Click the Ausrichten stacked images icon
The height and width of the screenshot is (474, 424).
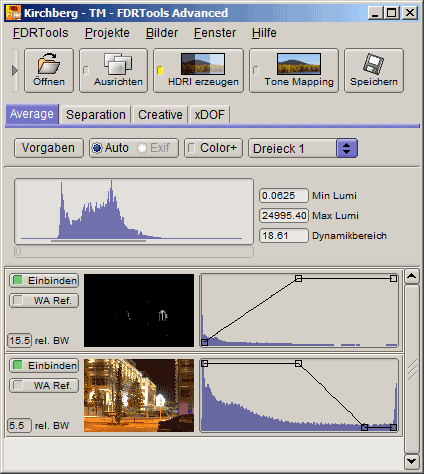pyautogui.click(x=118, y=64)
